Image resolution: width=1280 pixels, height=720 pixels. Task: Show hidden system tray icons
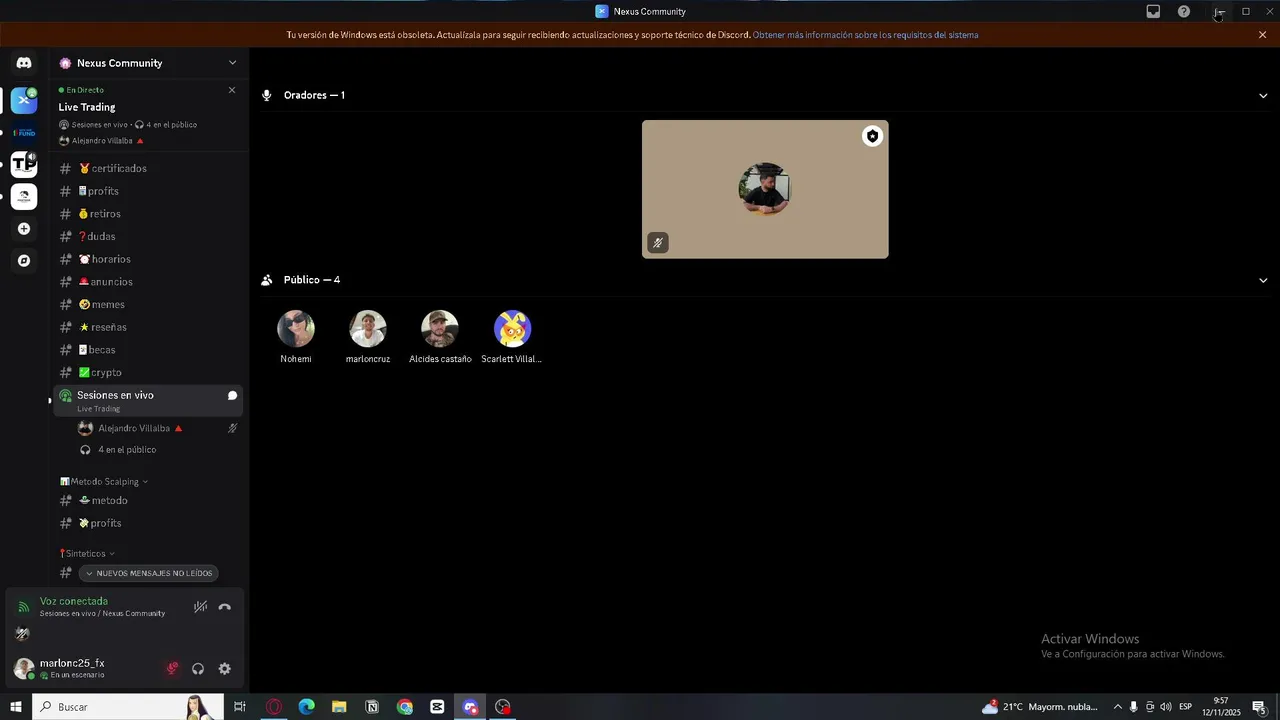(x=1117, y=707)
